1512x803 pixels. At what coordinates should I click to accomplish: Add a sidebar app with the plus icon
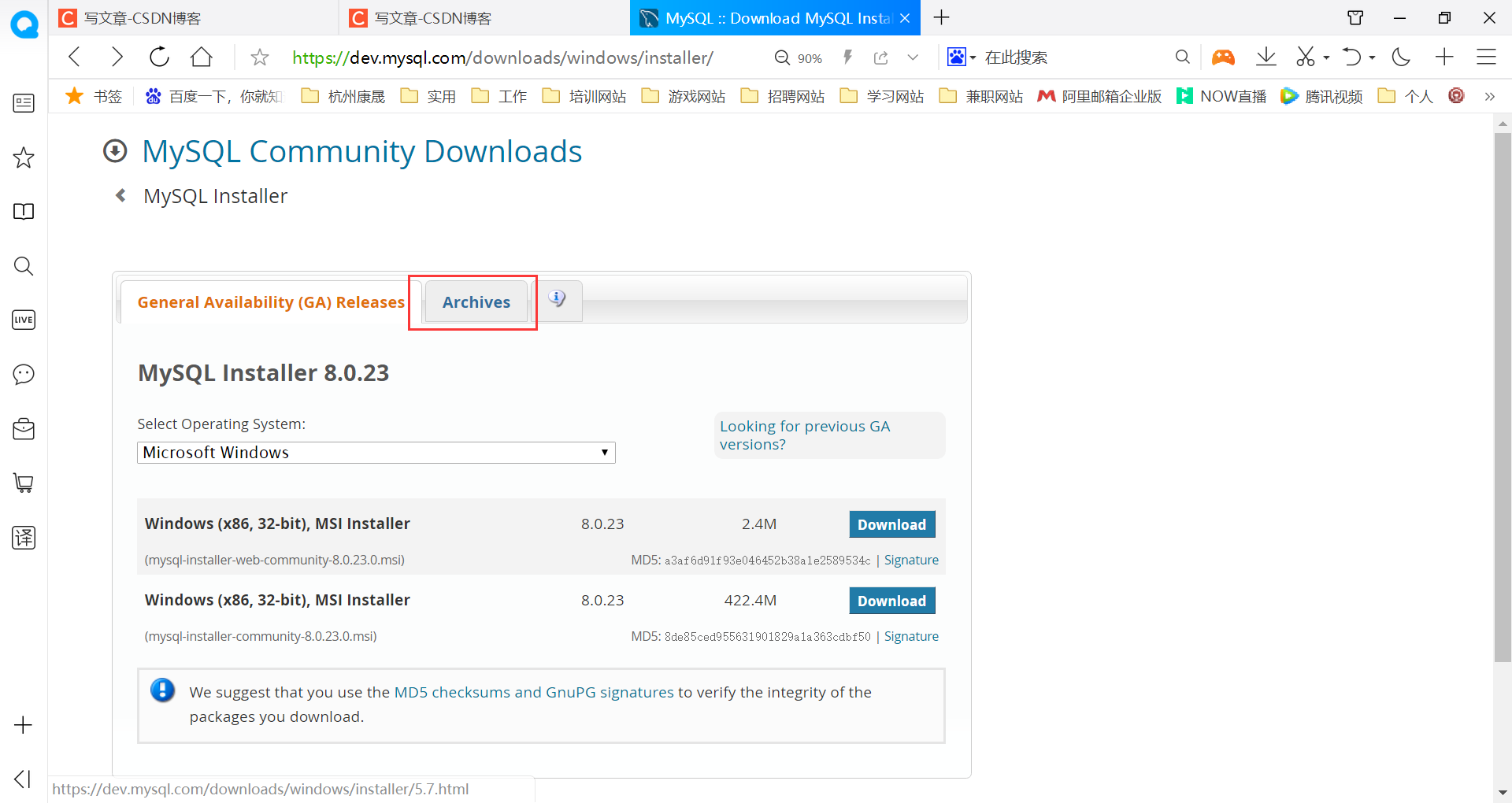[x=24, y=725]
